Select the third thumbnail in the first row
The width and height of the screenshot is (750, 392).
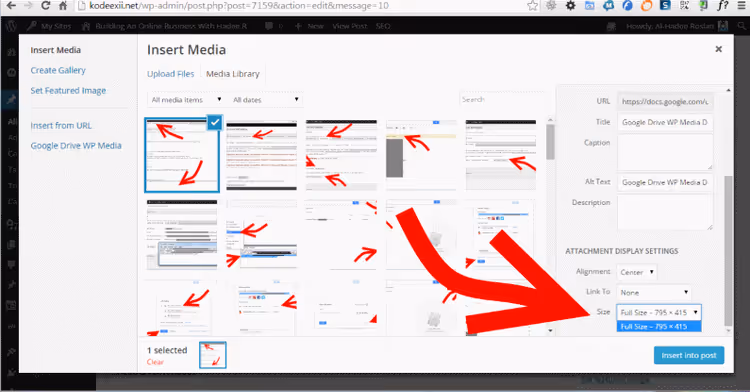point(342,155)
